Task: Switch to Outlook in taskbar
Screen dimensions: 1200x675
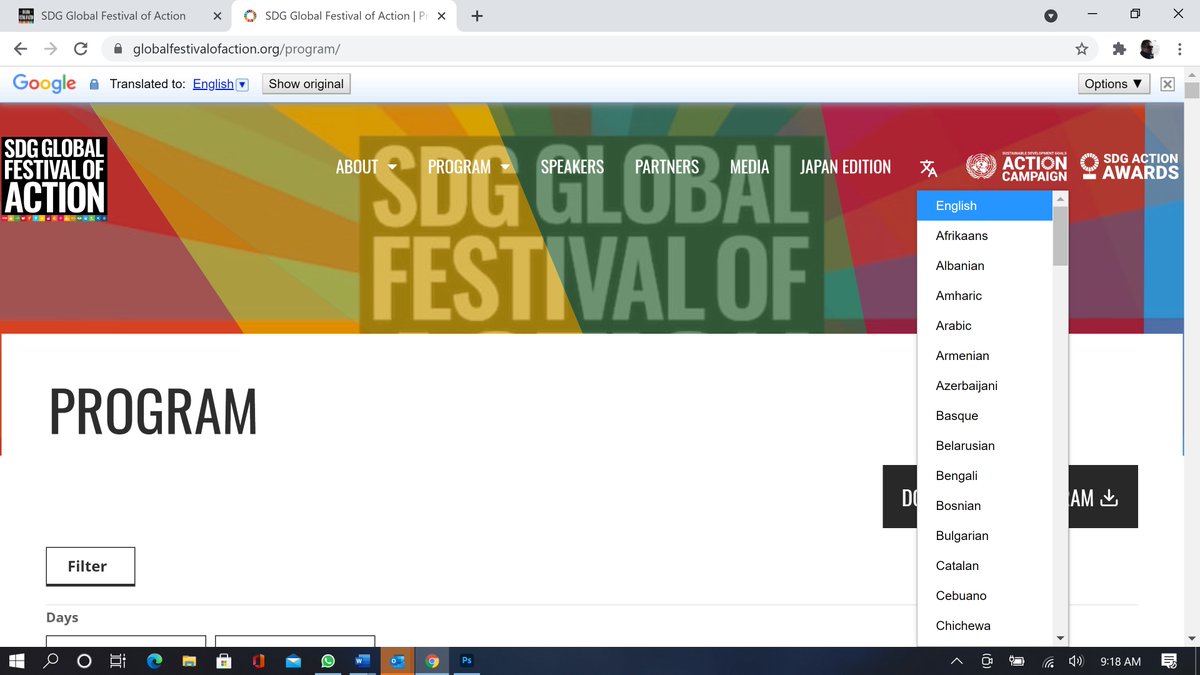Action: [397, 661]
